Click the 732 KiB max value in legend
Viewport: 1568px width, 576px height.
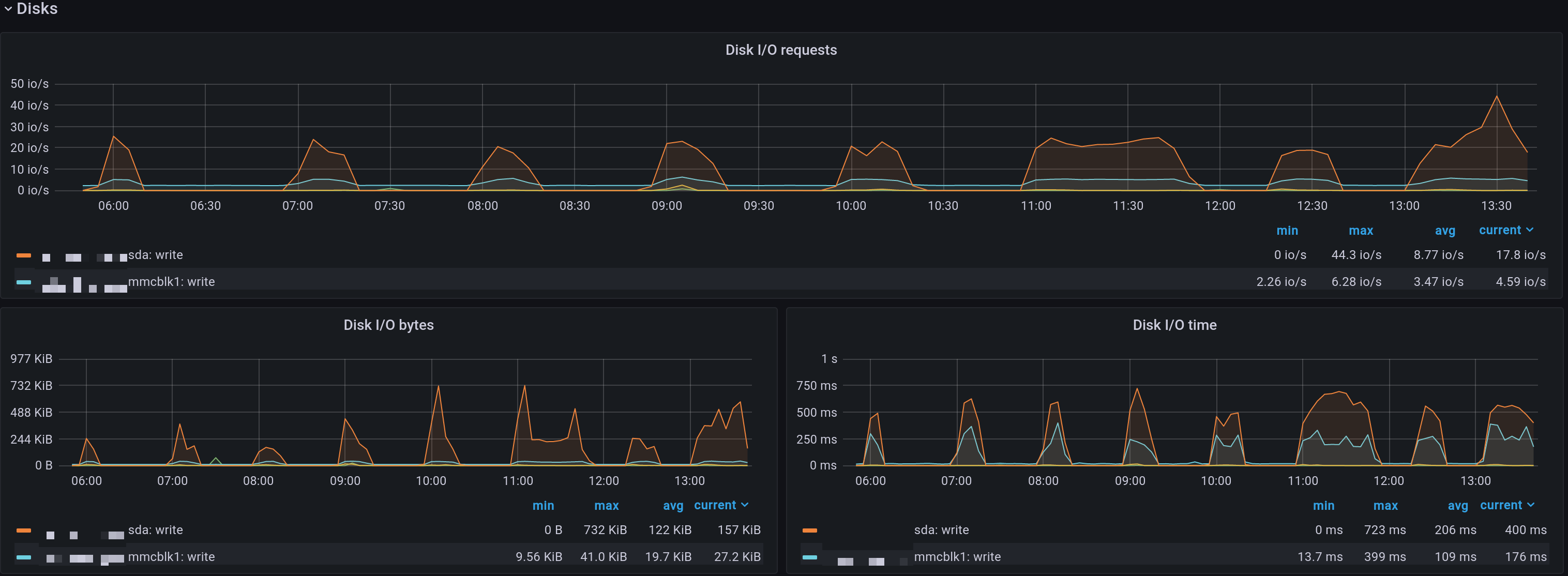click(x=605, y=530)
